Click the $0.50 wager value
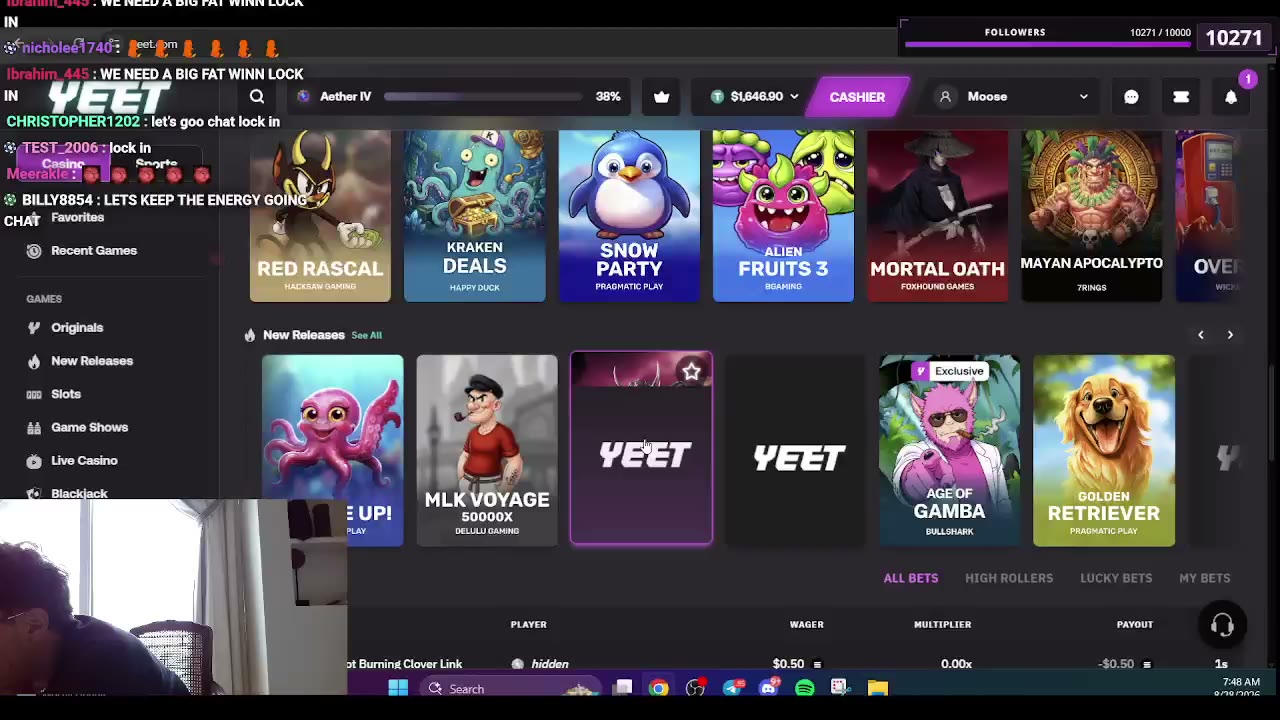Screen dimensions: 1280x720 [x=788, y=664]
